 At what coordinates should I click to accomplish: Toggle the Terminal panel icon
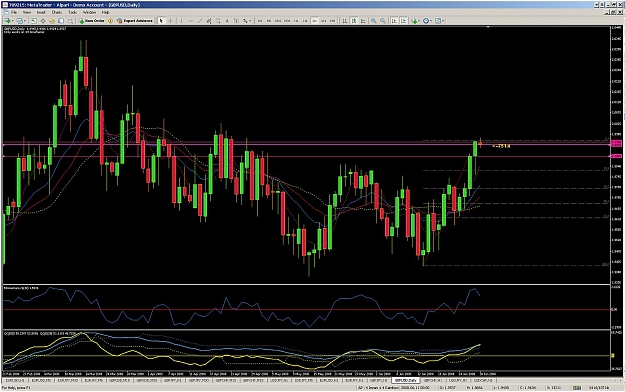[61, 21]
